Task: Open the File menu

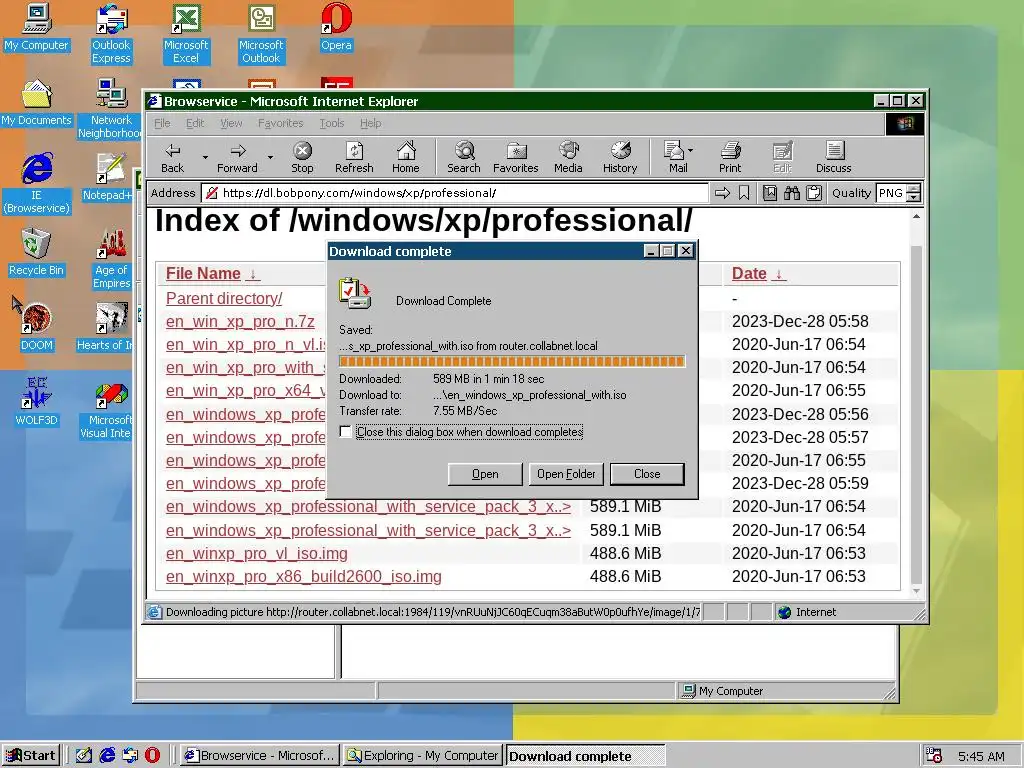Action: pyautogui.click(x=162, y=123)
